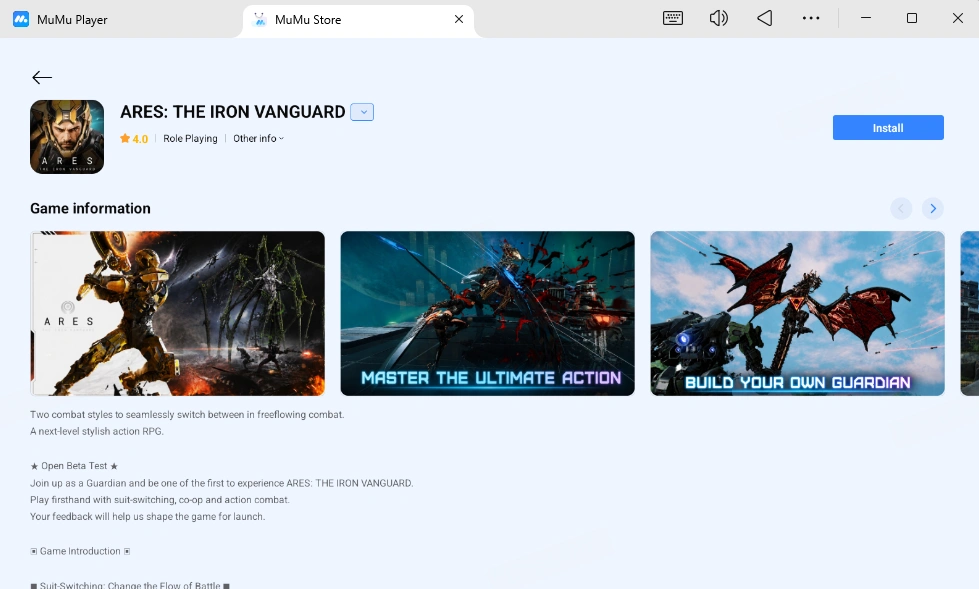Image resolution: width=979 pixels, height=589 pixels.
Task: Open the ARES golden armor screenshot
Action: 177,314
